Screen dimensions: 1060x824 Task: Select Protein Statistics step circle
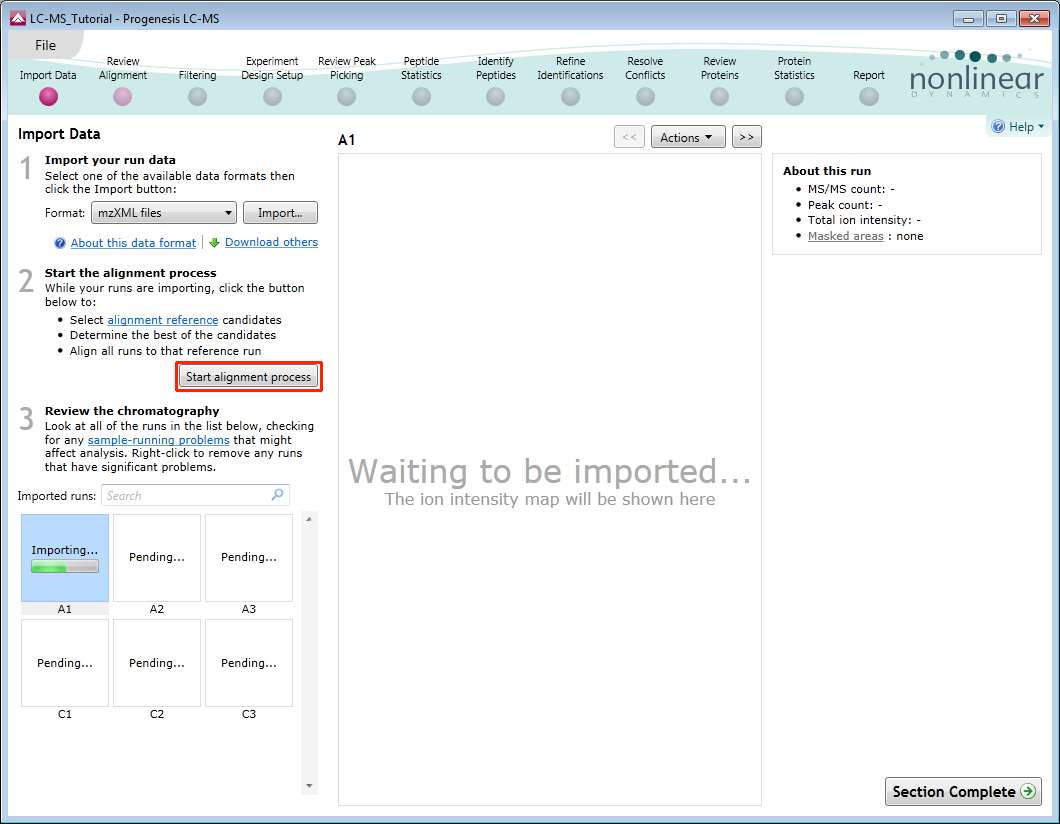point(794,97)
